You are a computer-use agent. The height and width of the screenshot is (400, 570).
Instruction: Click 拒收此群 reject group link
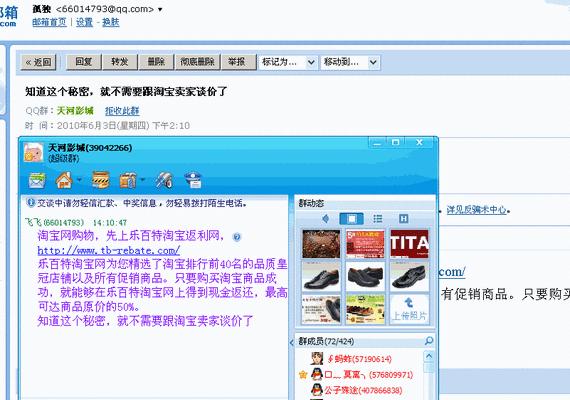click(x=122, y=111)
